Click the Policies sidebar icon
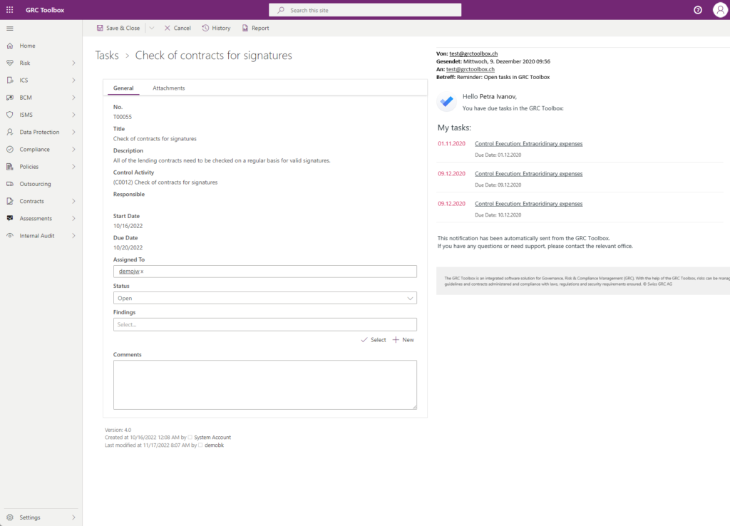Viewport: 730px width, 526px height. [x=10, y=166]
